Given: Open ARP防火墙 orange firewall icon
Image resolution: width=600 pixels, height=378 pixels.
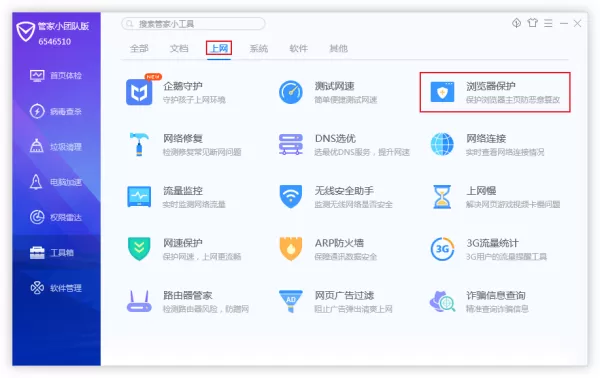Looking at the screenshot, I should point(291,249).
